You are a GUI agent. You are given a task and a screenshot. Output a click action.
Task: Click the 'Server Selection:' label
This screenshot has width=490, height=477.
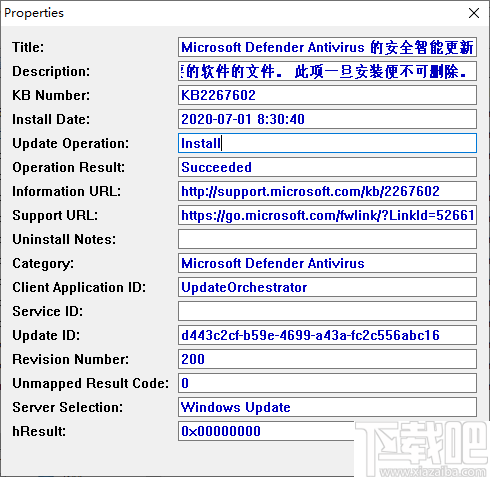point(67,407)
